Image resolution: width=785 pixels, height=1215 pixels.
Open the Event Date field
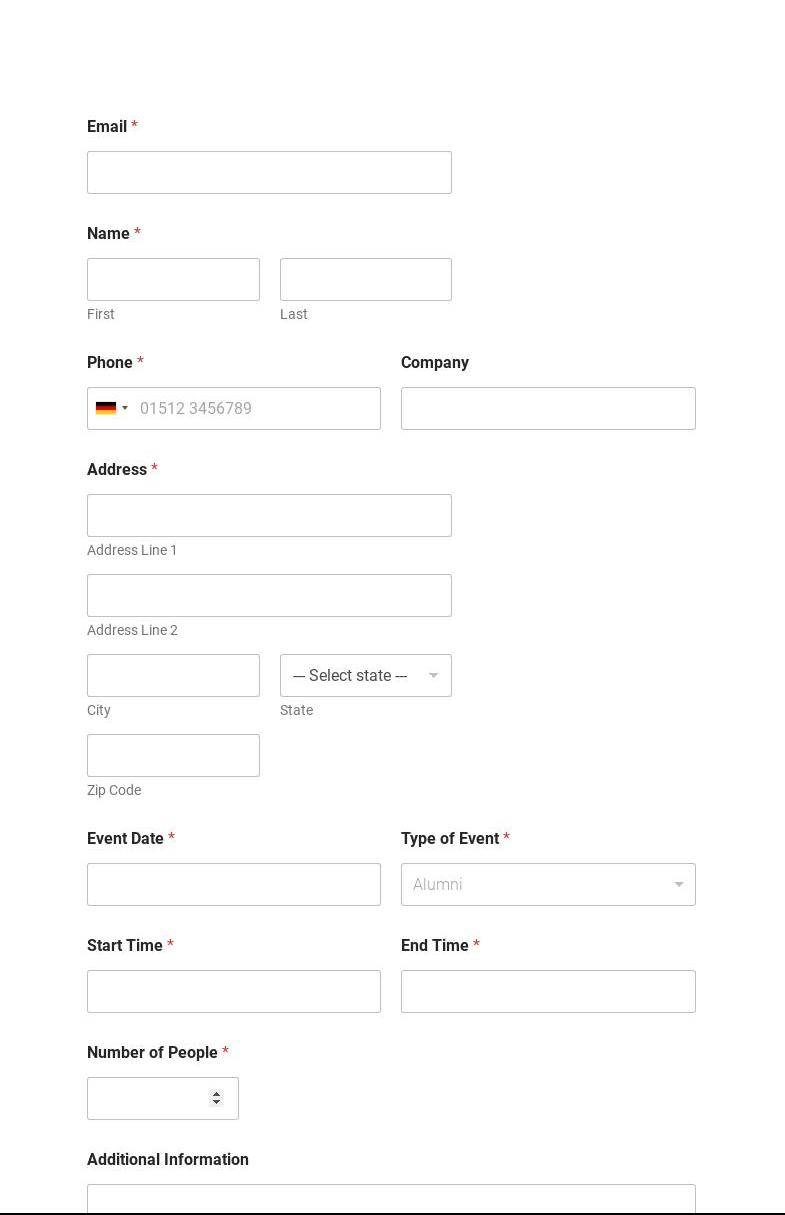pyautogui.click(x=233, y=885)
